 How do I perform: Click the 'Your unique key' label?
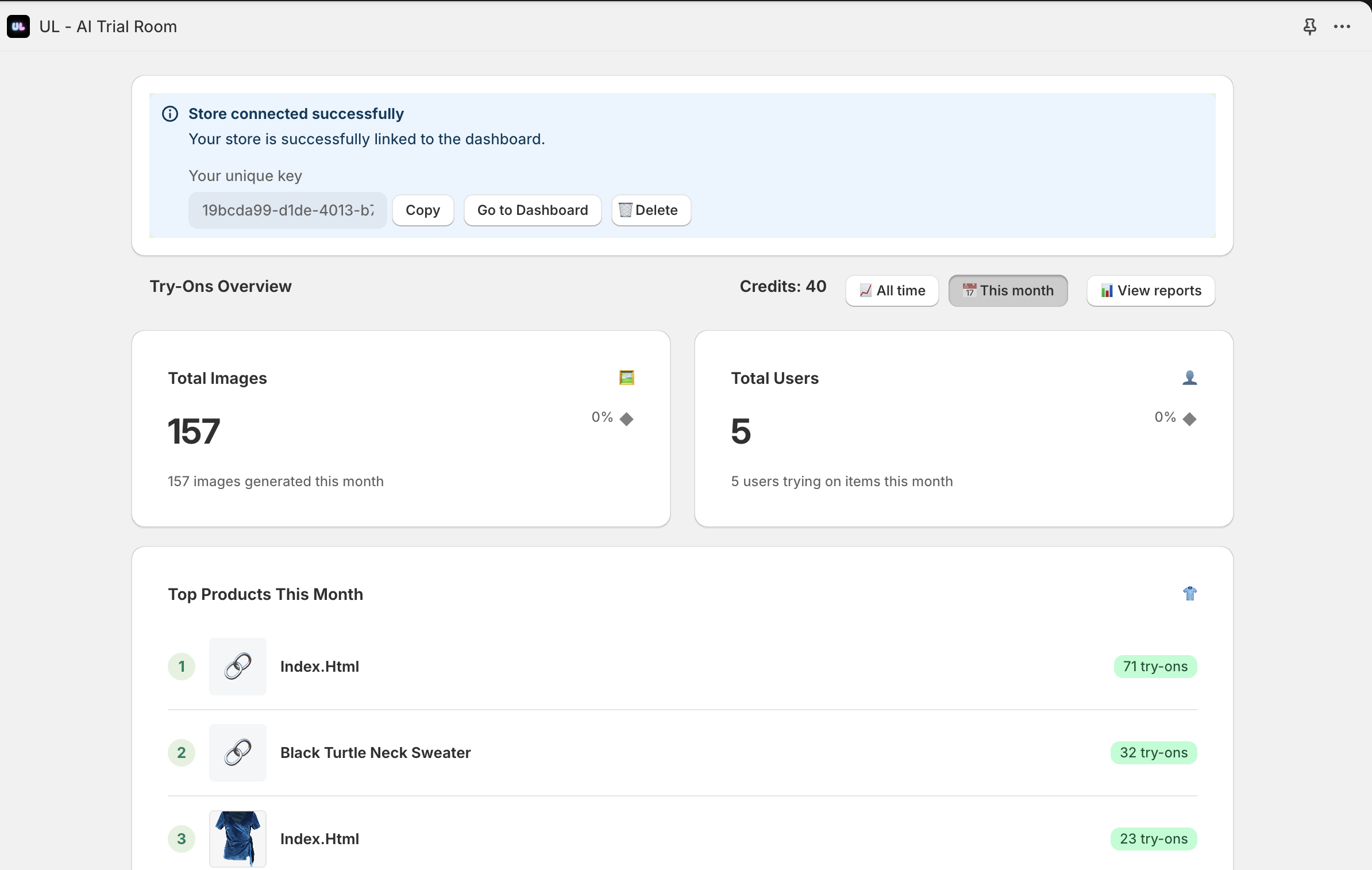[x=245, y=176]
